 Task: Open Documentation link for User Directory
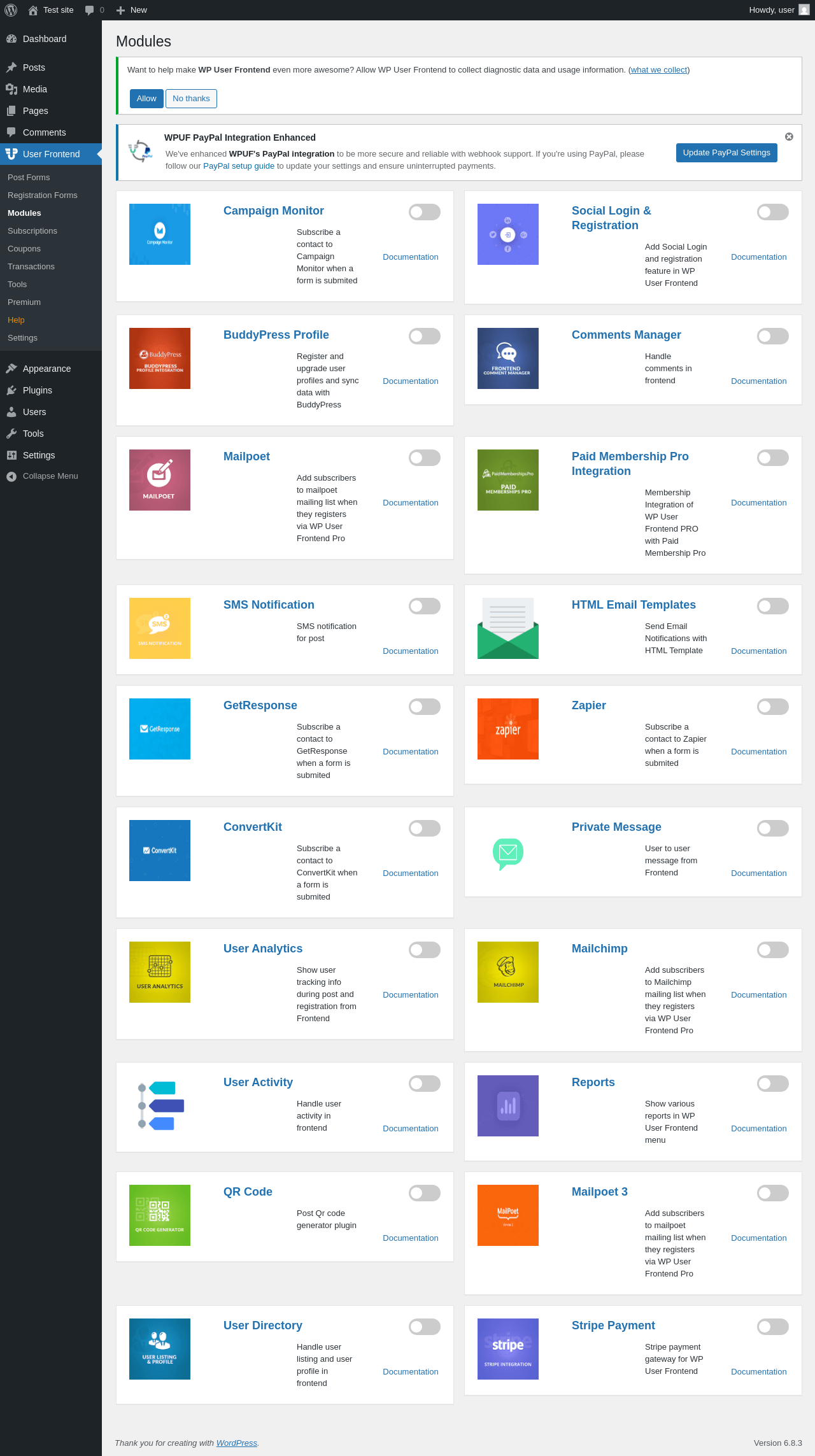pos(411,1372)
